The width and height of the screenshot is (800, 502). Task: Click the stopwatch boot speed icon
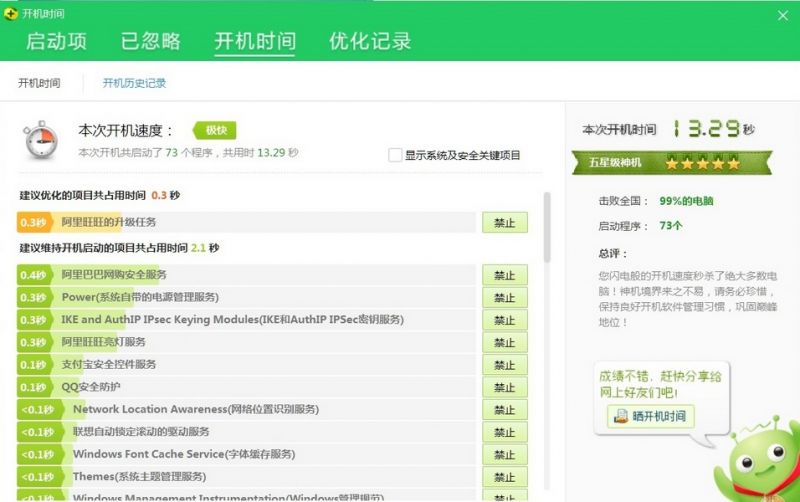pos(41,141)
